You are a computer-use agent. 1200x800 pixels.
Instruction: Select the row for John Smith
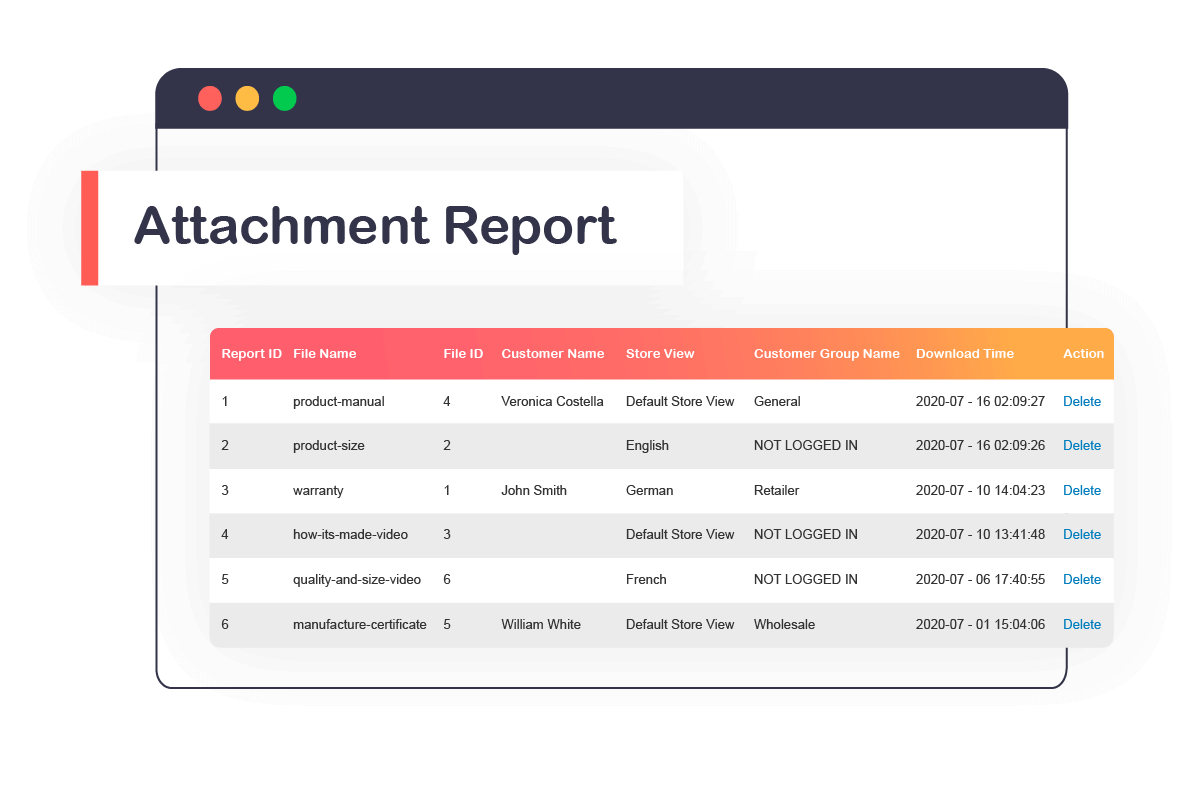point(600,490)
